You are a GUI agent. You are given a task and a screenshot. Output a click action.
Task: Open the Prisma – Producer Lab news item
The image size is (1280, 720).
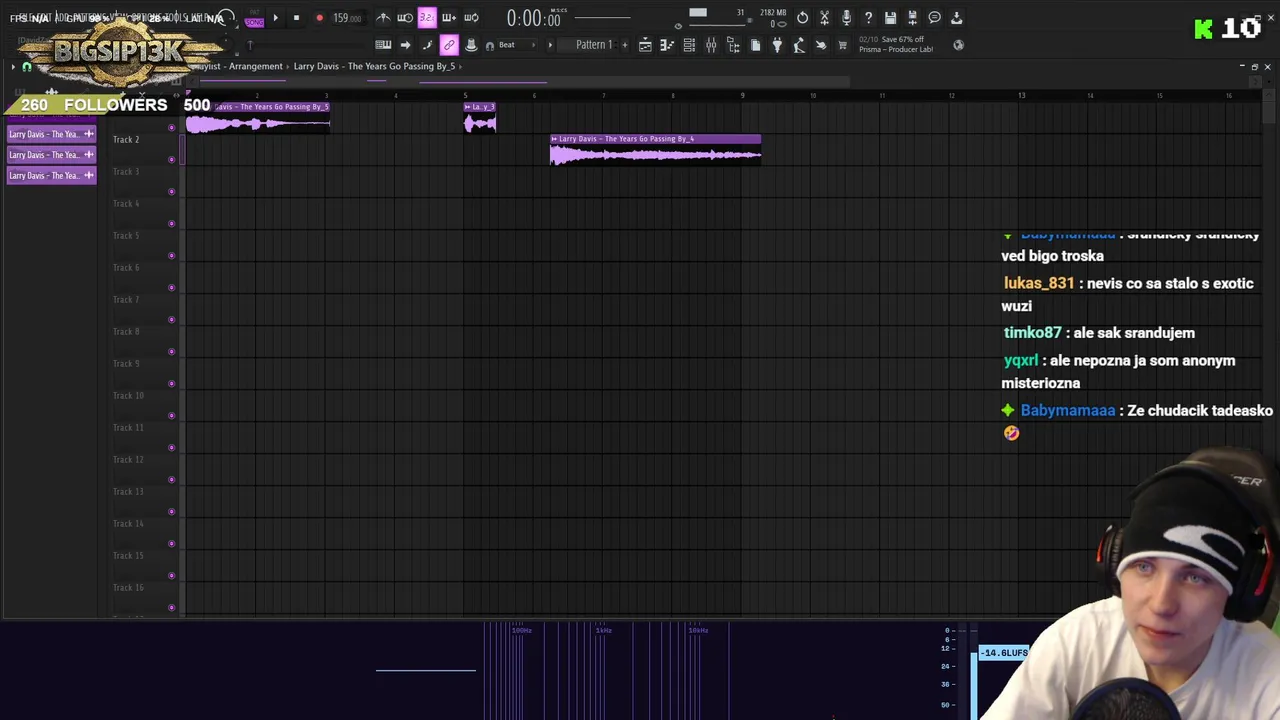[896, 44]
